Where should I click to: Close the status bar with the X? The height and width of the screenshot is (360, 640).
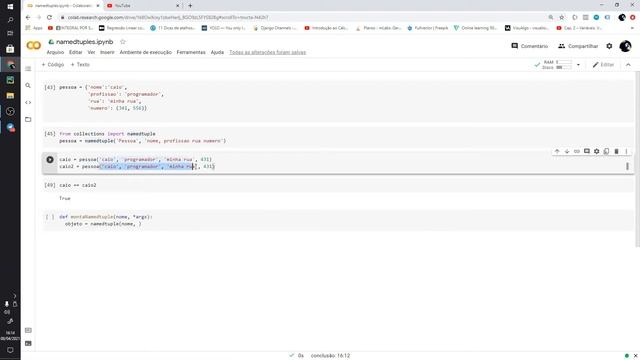click(636, 356)
